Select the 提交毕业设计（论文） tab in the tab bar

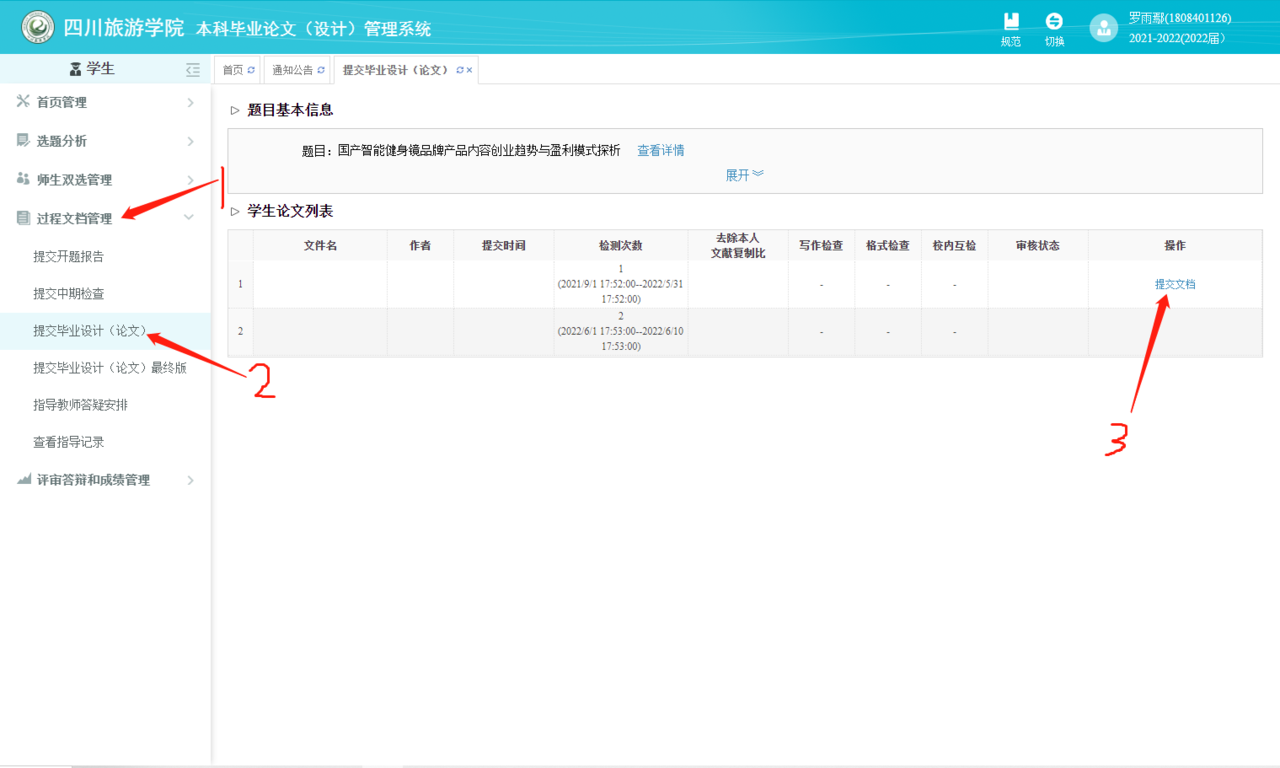click(397, 70)
